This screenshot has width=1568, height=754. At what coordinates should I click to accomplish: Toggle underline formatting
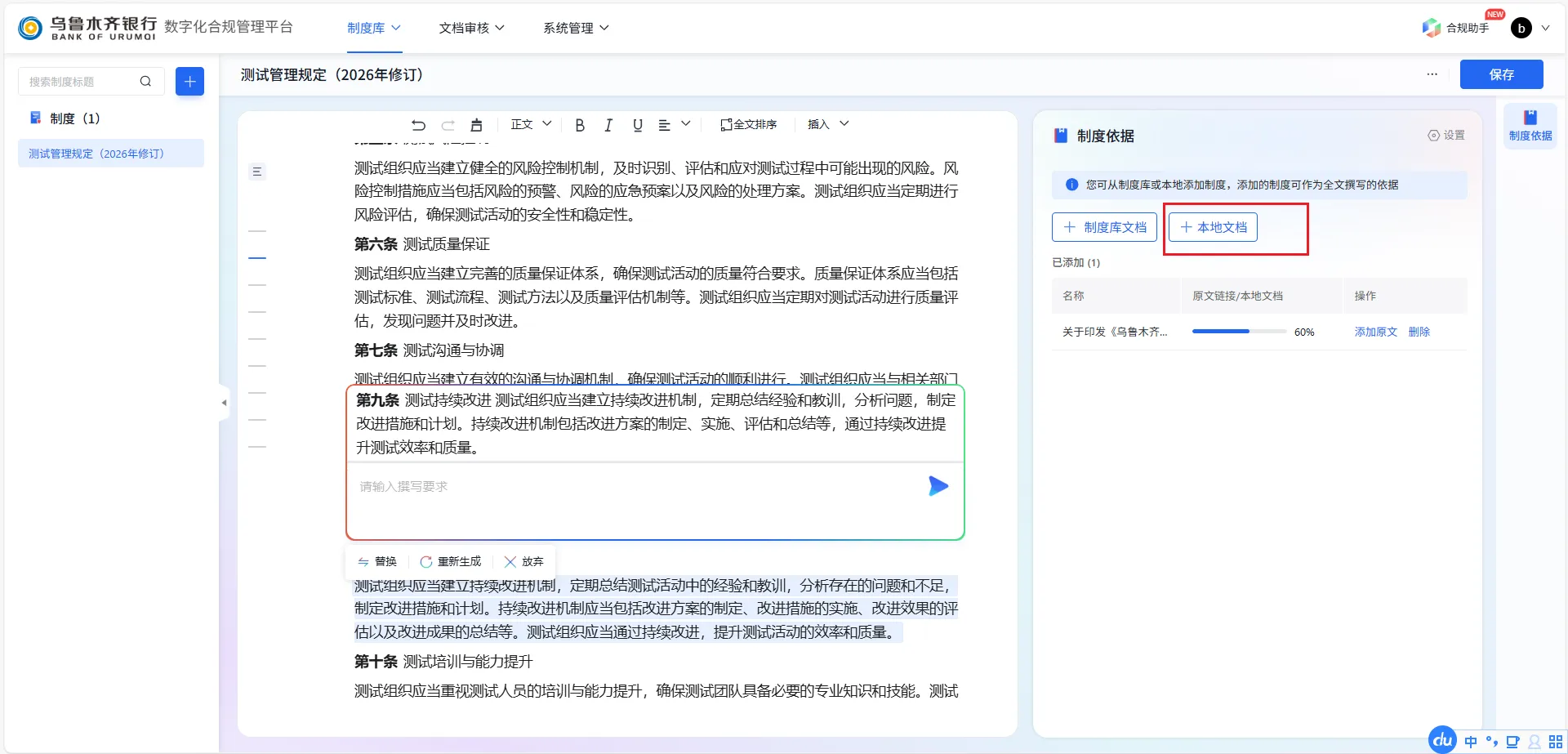click(x=637, y=125)
